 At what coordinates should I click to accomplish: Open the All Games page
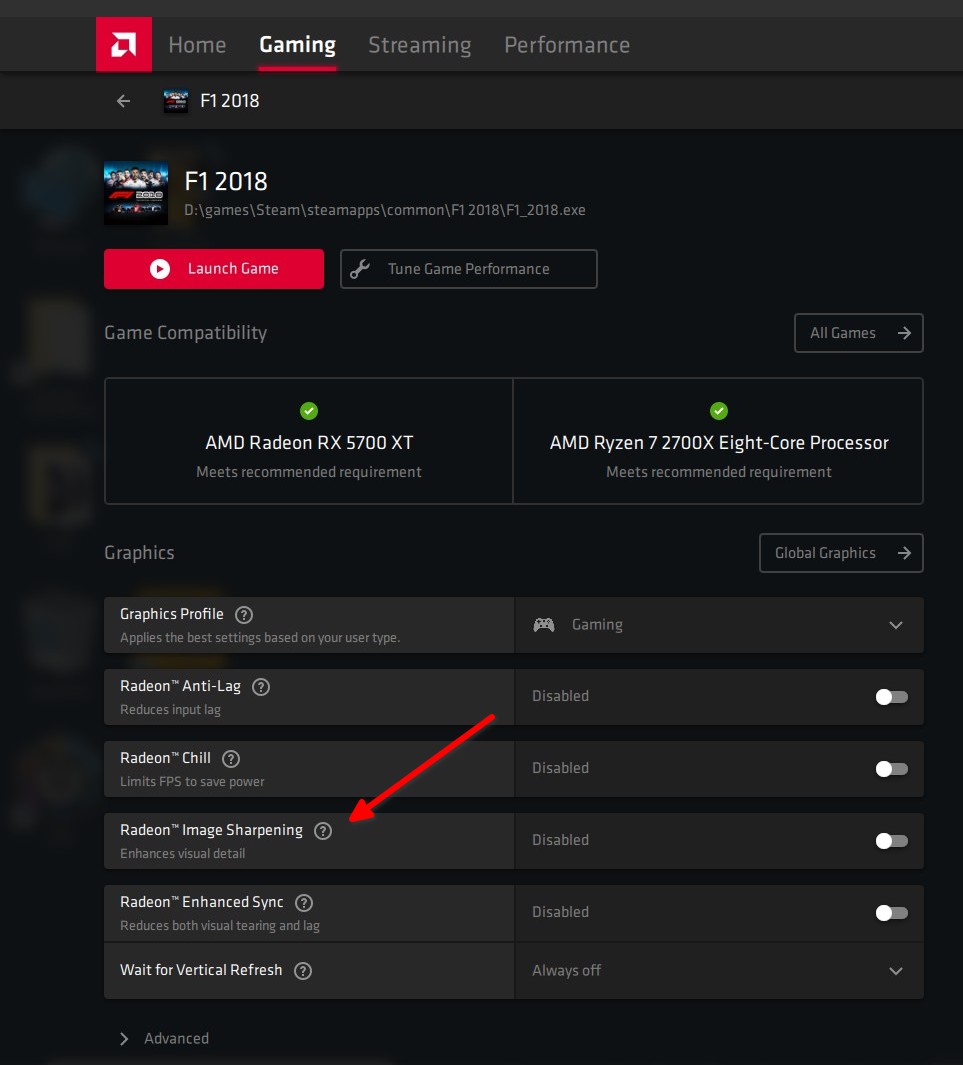[x=857, y=332]
